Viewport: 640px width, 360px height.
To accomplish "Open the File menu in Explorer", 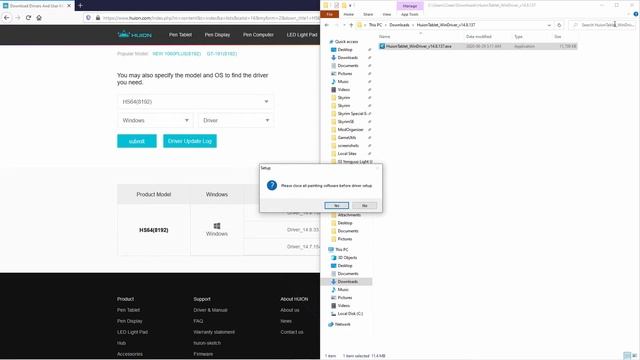I will (329, 14).
